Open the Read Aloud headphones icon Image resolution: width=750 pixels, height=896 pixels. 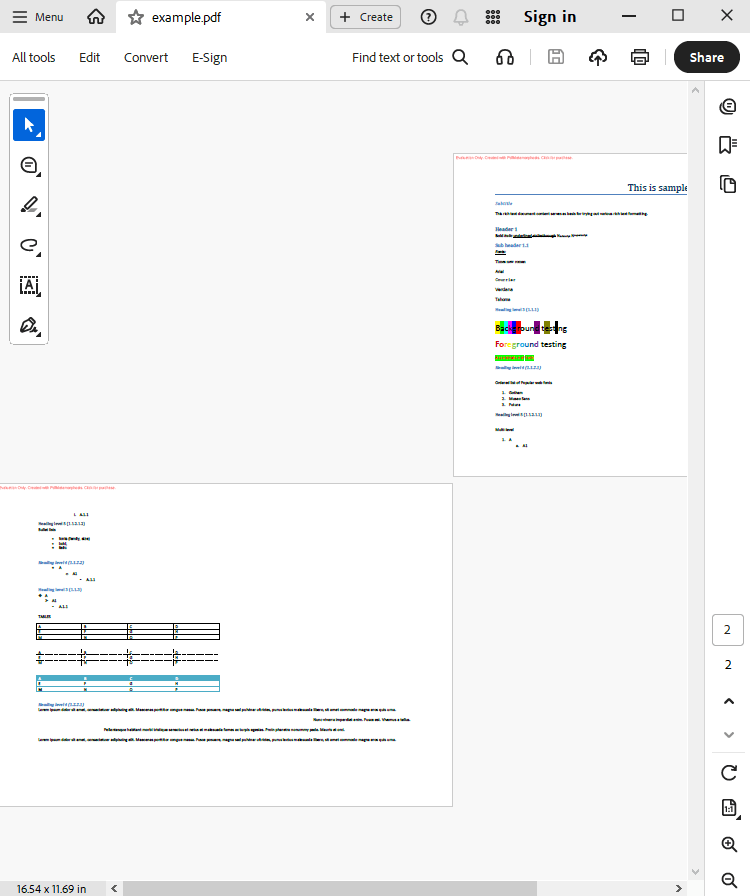pos(505,58)
